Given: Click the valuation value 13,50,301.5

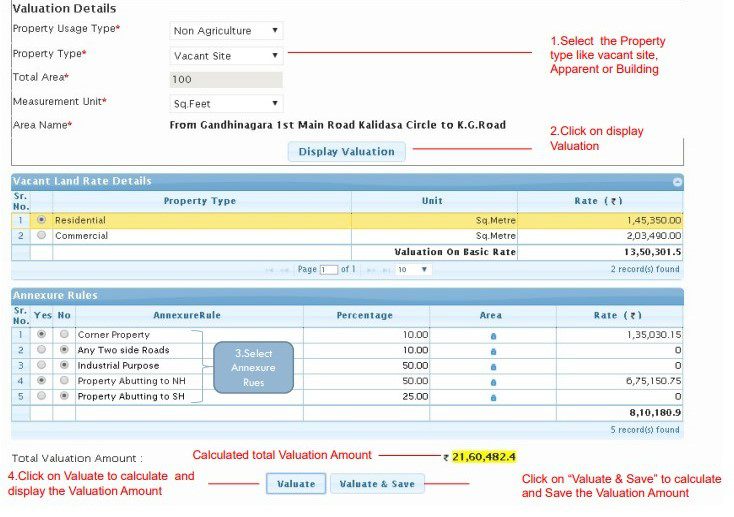Looking at the screenshot, I should 653,252.
